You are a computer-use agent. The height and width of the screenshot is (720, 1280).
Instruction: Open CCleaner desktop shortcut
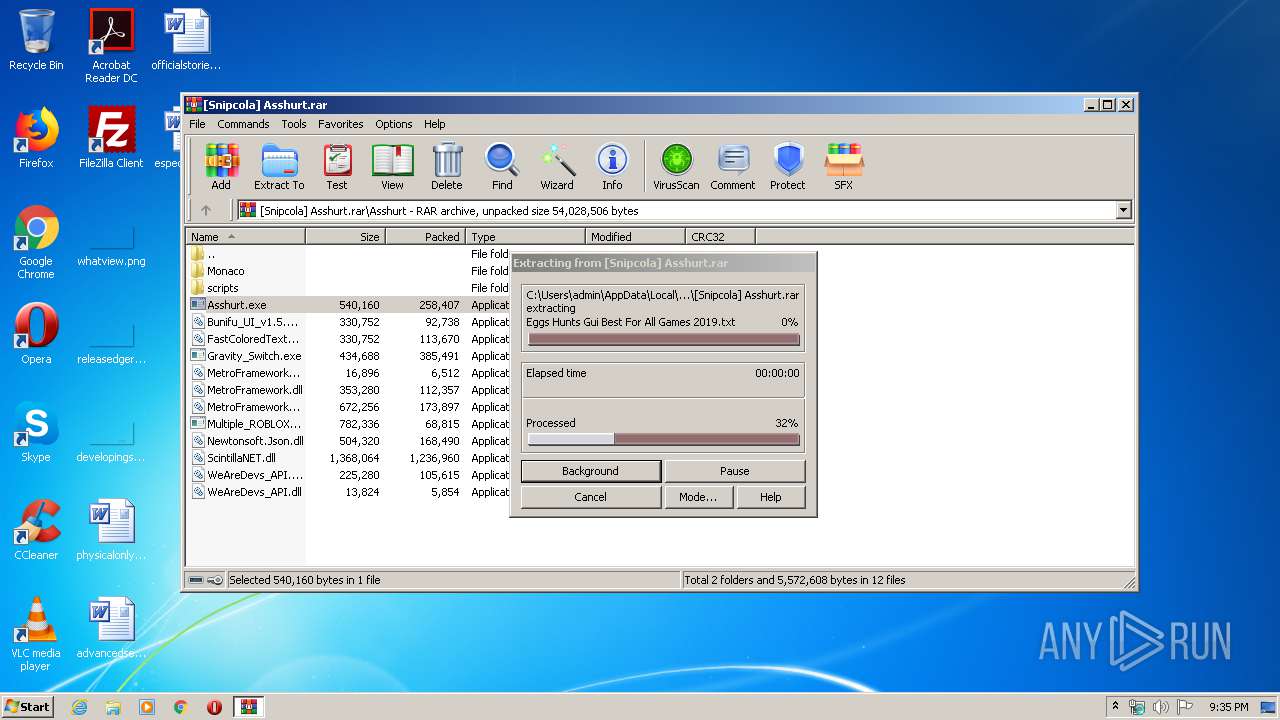36,530
